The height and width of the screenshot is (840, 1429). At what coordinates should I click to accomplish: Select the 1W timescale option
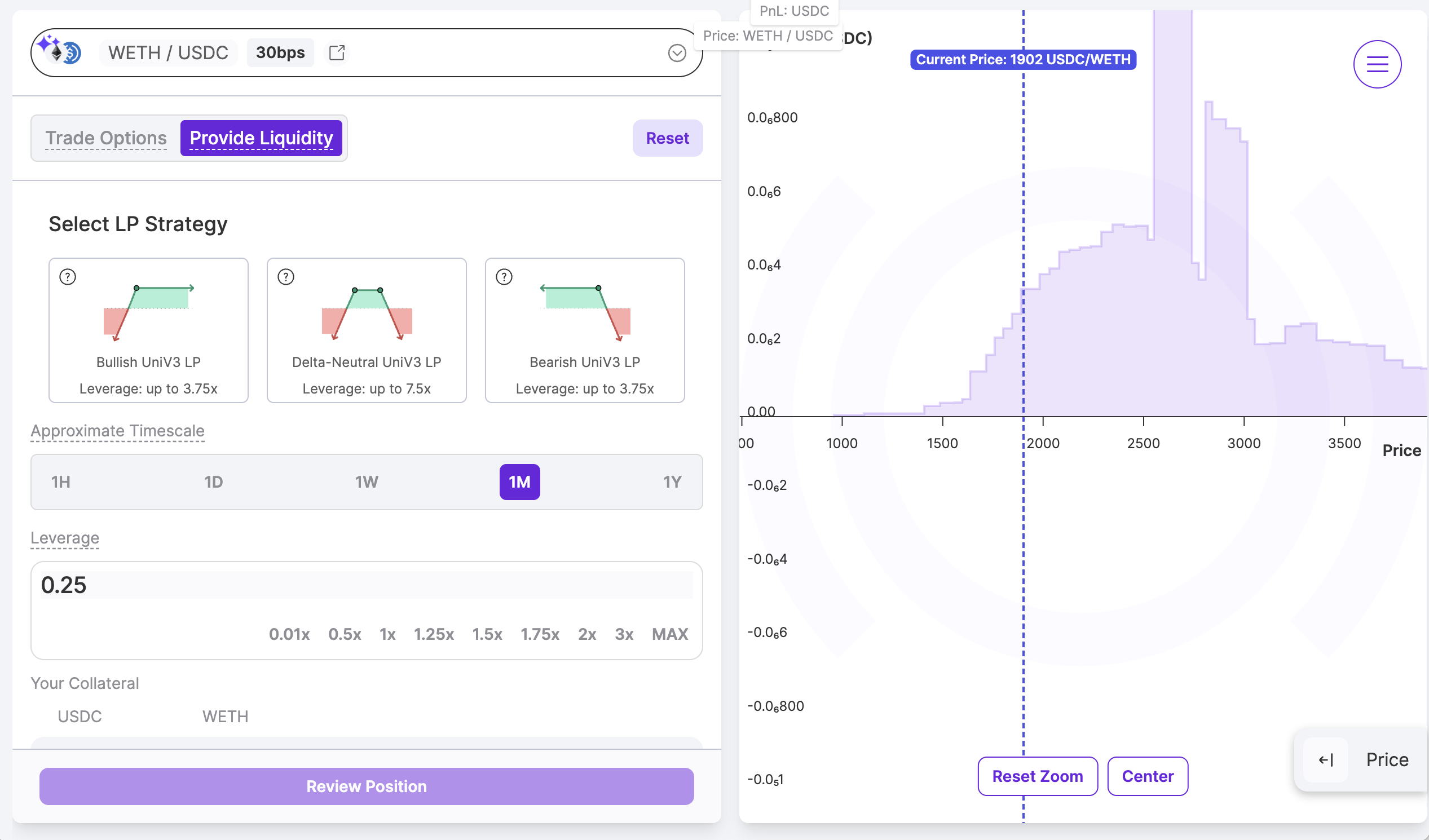click(367, 482)
